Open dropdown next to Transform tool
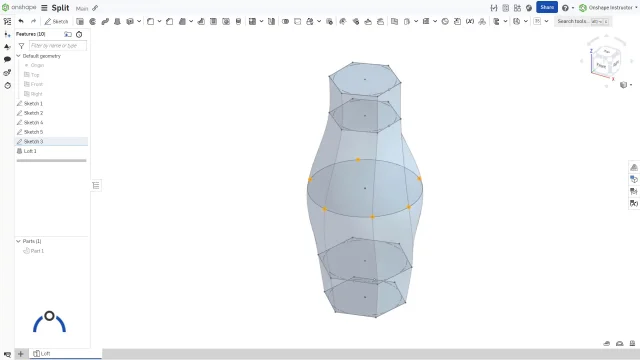 click(319, 21)
